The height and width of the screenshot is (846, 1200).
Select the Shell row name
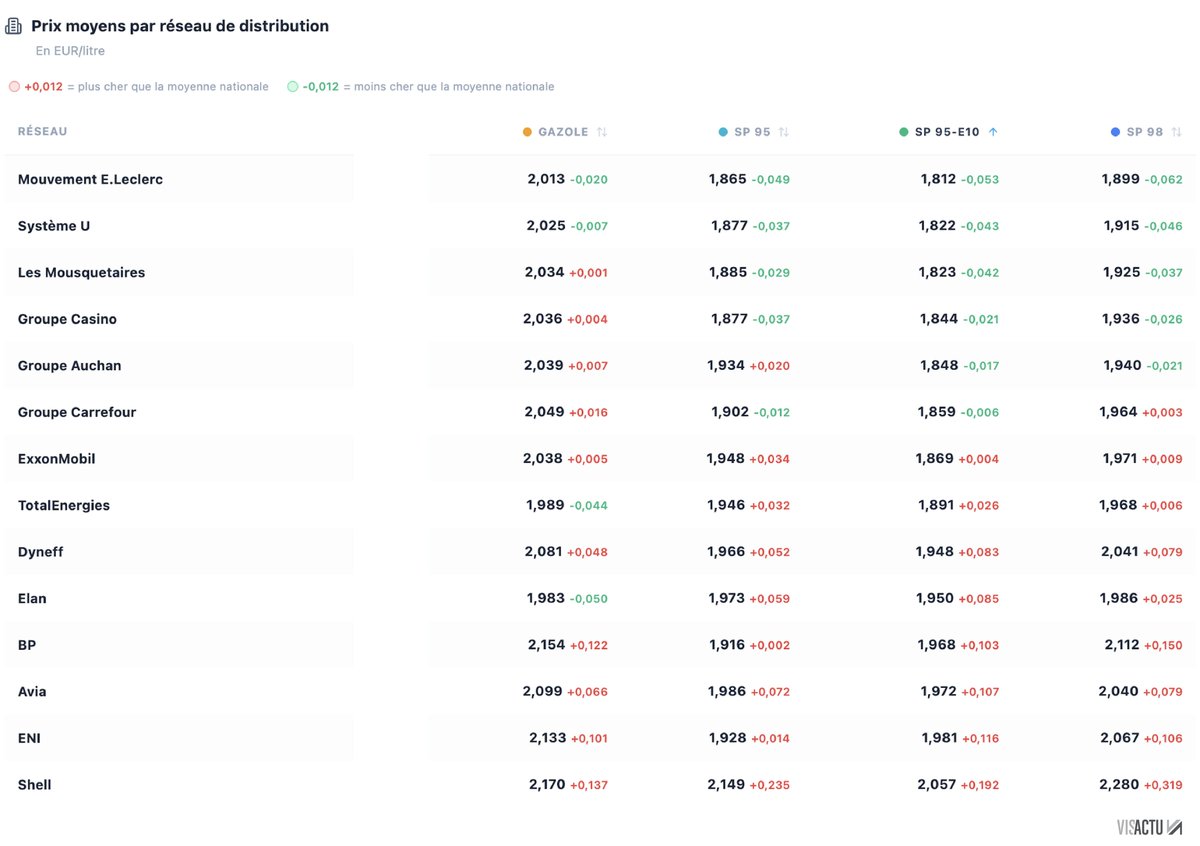click(x=34, y=785)
